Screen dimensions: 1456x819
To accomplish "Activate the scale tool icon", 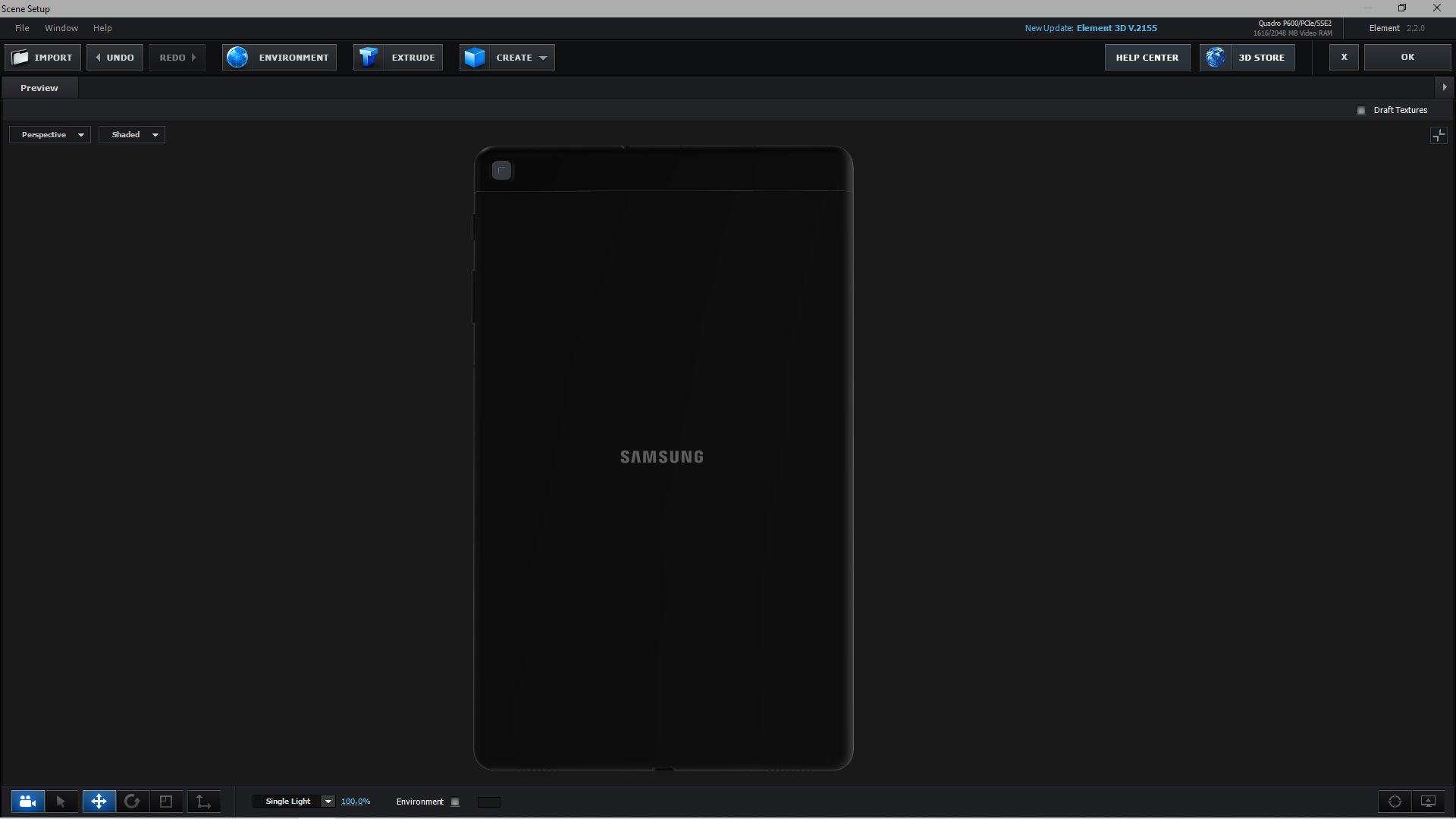I will point(166,802).
